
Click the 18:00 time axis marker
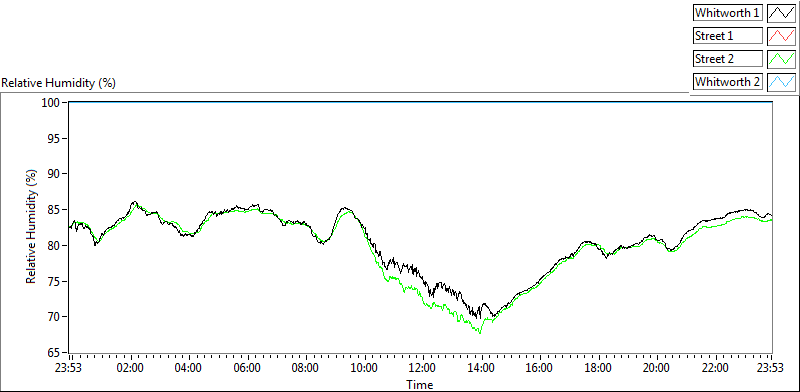(x=598, y=368)
